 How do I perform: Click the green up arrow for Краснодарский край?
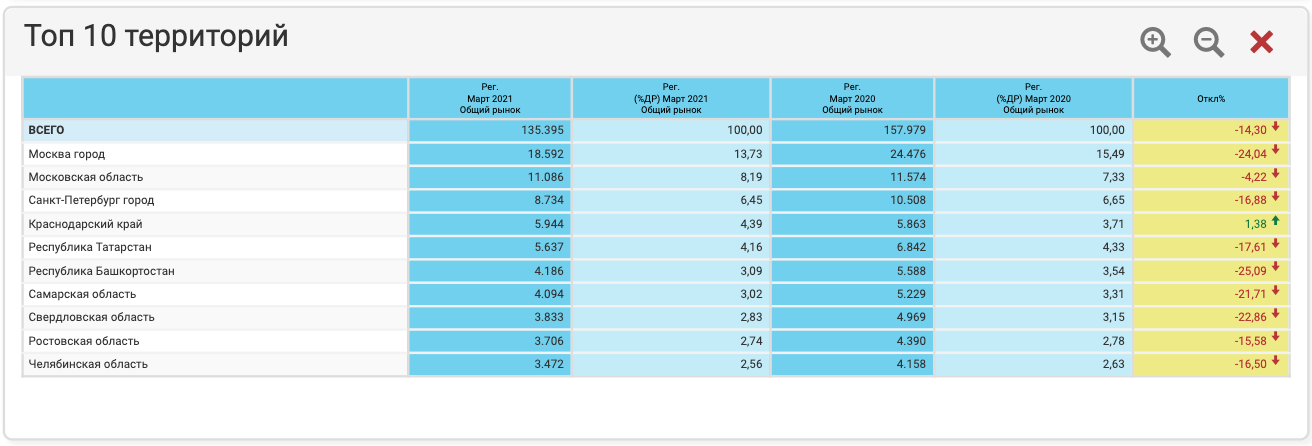click(1276, 221)
